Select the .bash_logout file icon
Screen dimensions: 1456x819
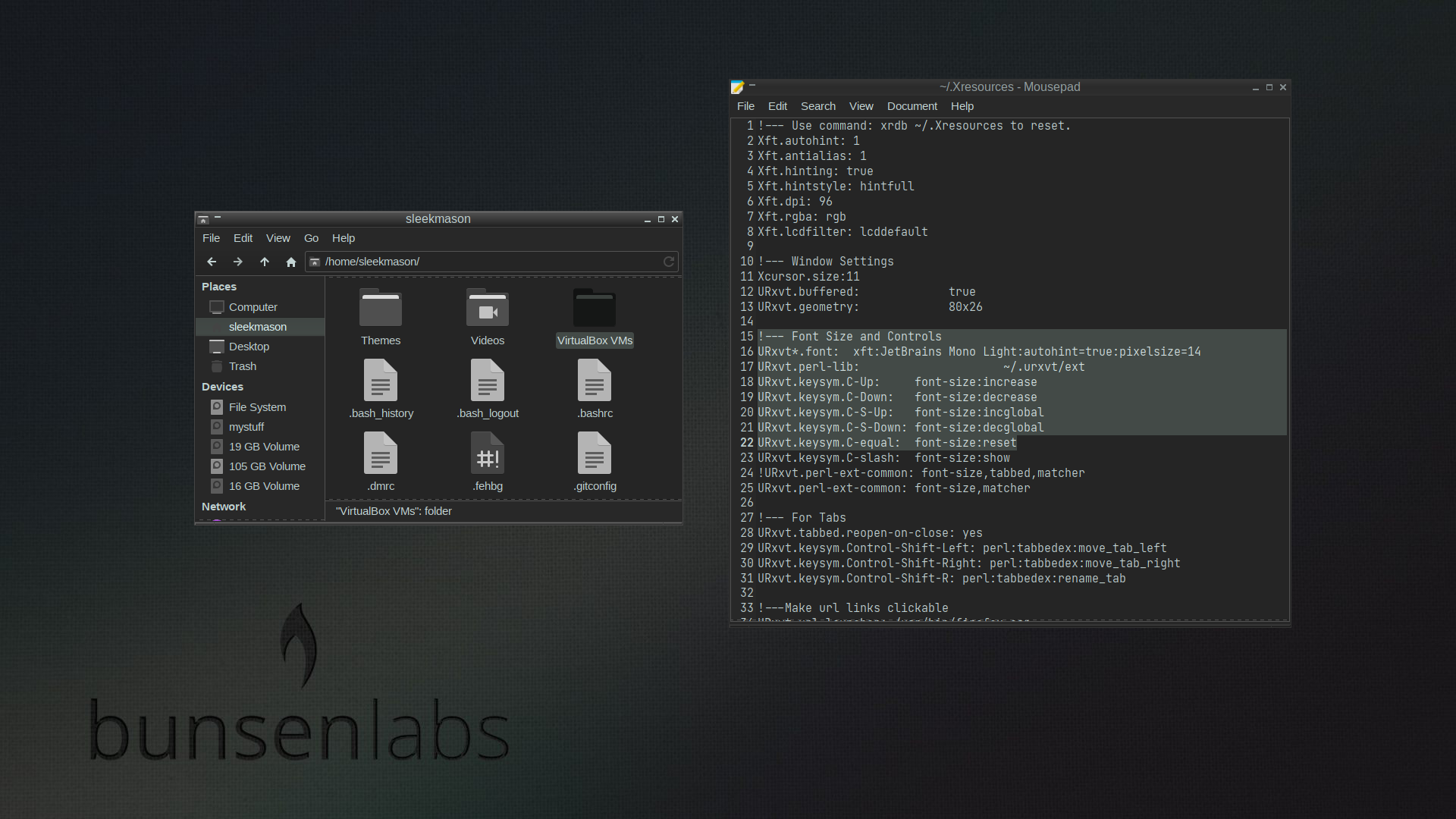point(488,380)
